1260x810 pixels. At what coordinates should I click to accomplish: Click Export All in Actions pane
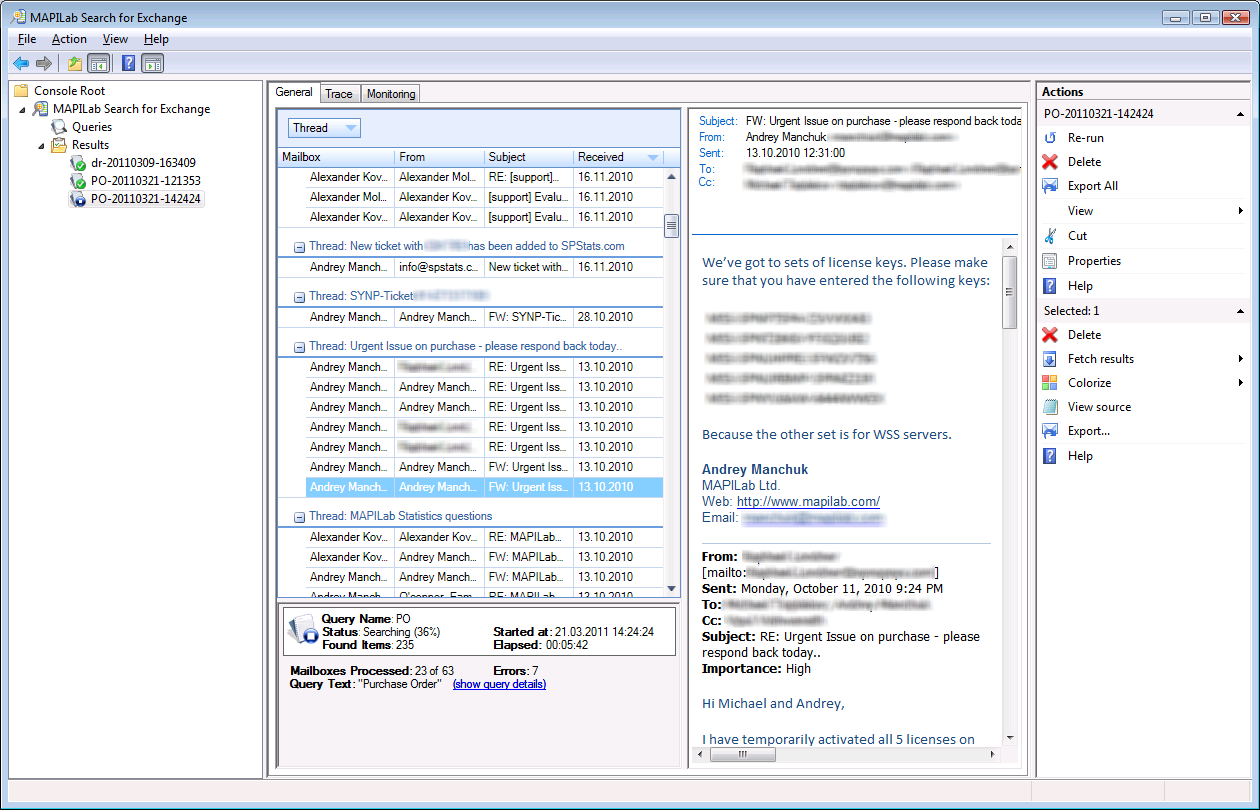(x=1092, y=186)
